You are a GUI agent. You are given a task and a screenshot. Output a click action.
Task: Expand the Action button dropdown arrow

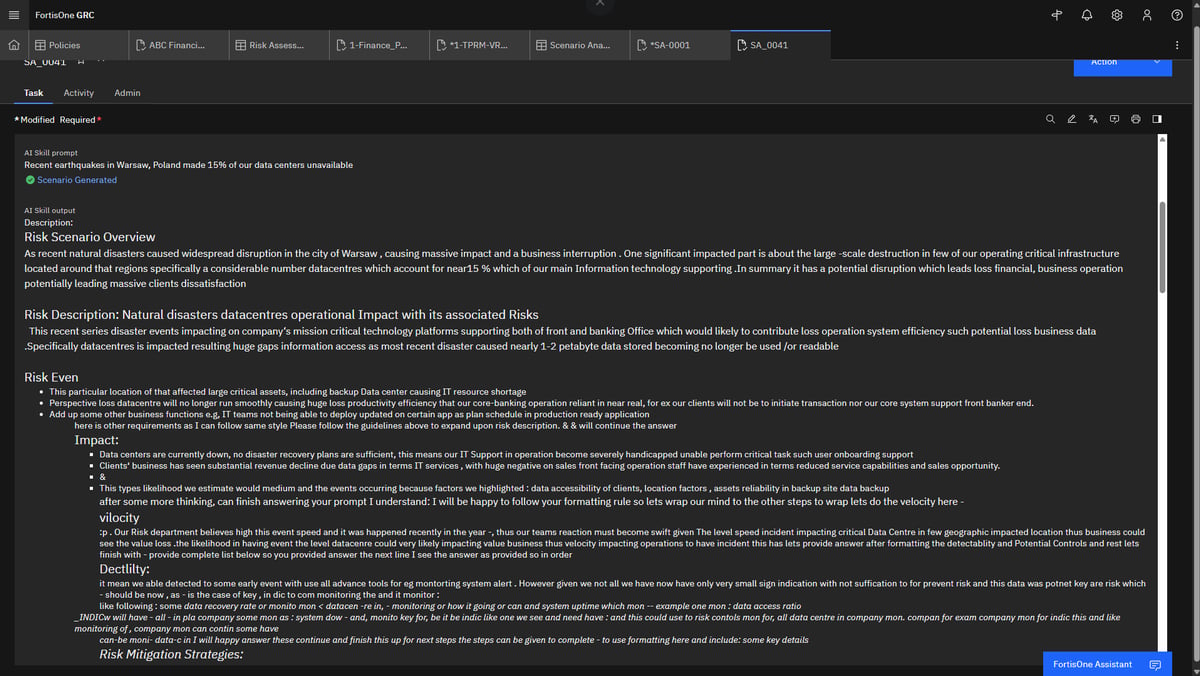1157,62
